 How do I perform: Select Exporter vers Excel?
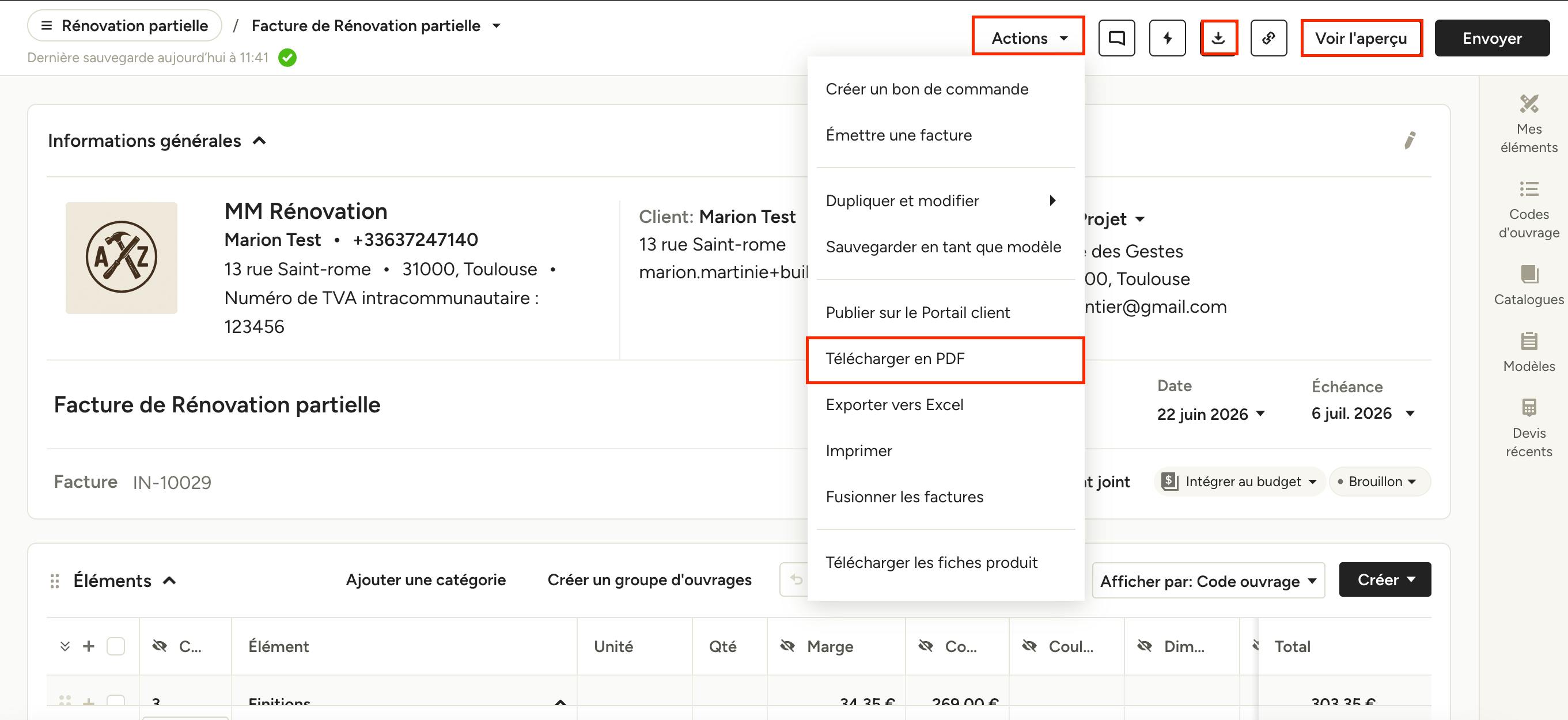pos(945,405)
